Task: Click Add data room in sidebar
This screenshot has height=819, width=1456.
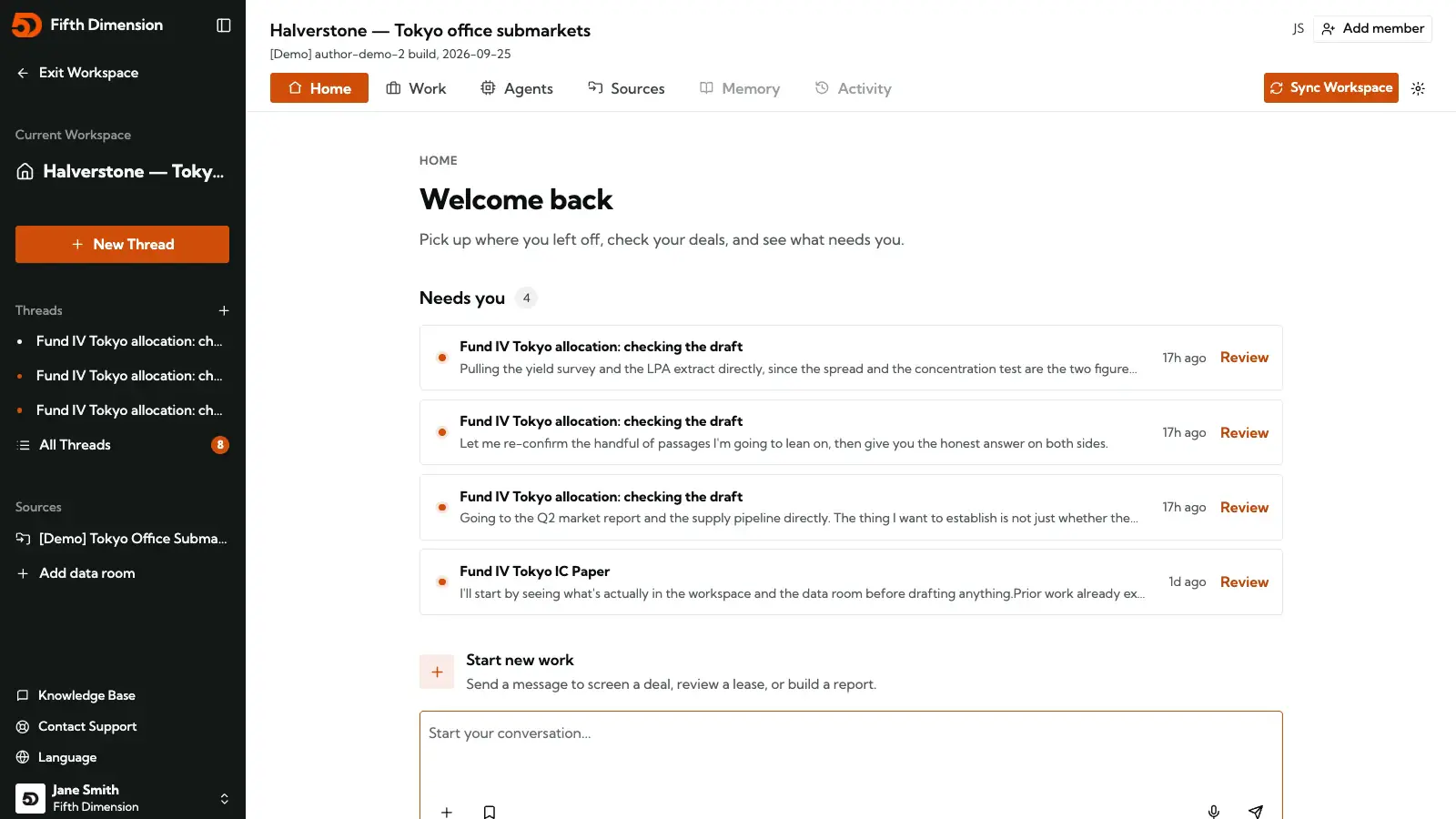Action: 76,573
